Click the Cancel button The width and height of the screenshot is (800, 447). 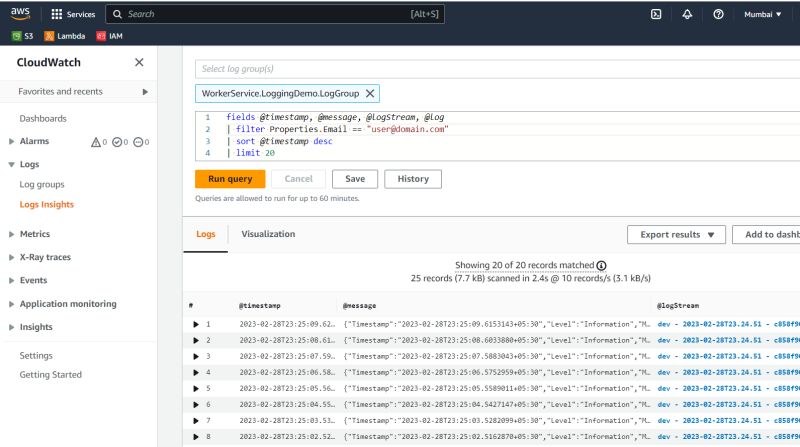coord(298,179)
